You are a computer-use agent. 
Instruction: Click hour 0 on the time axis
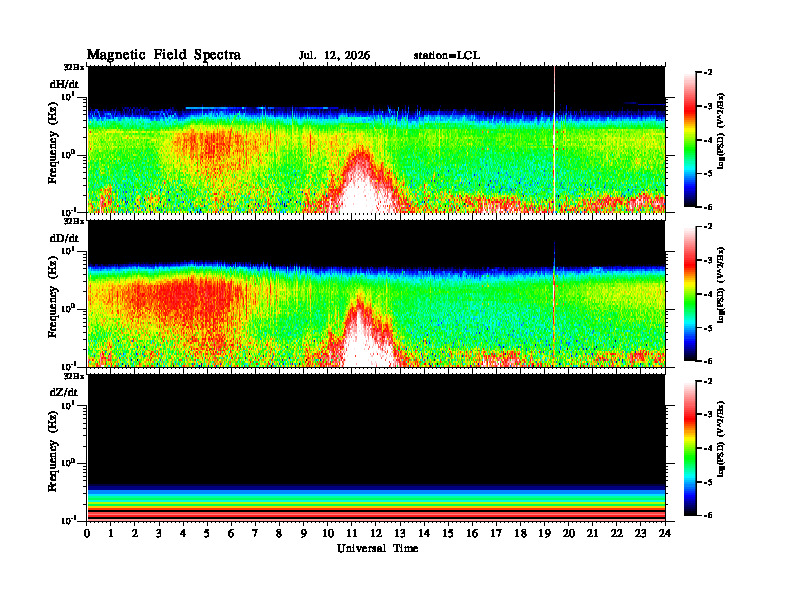[87, 533]
